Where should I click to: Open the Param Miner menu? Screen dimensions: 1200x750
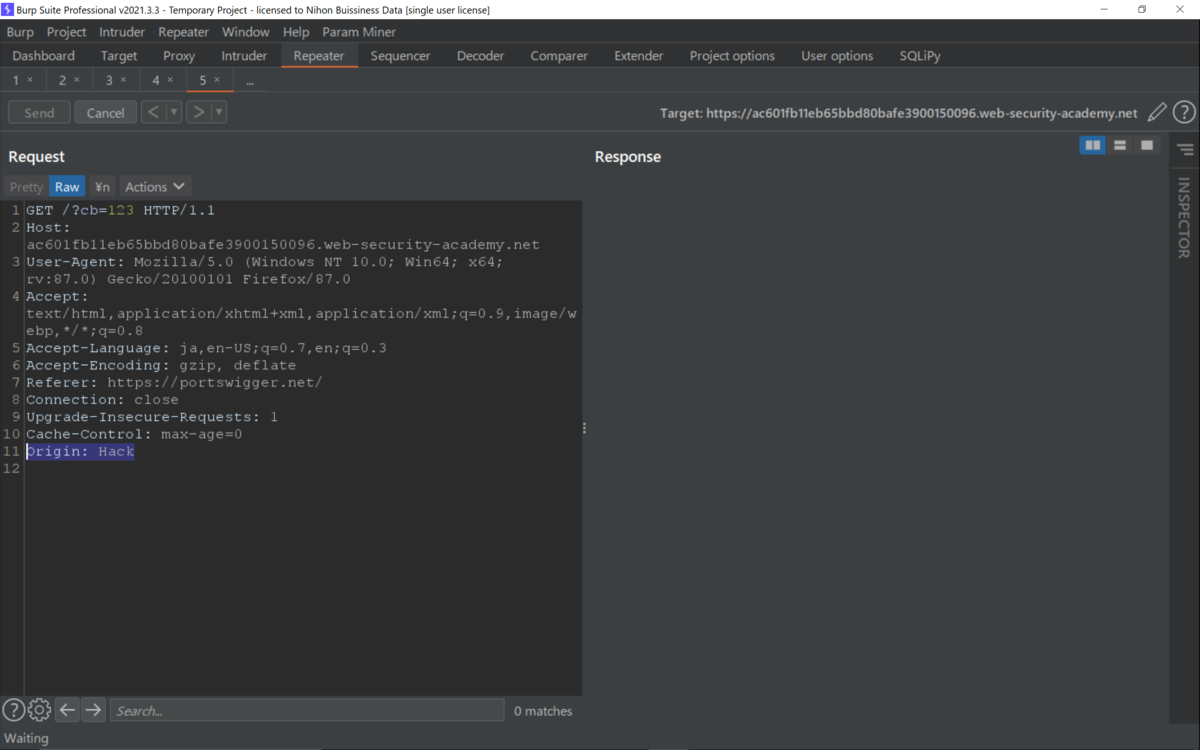point(359,32)
